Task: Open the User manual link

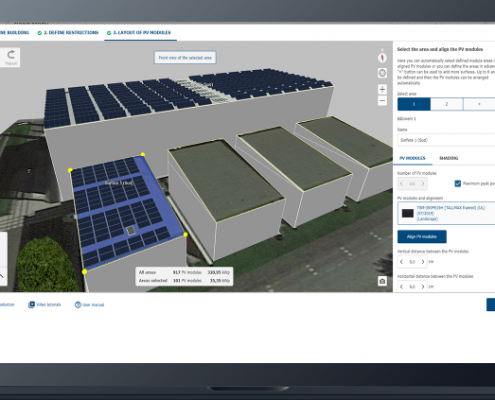Action: coord(89,305)
